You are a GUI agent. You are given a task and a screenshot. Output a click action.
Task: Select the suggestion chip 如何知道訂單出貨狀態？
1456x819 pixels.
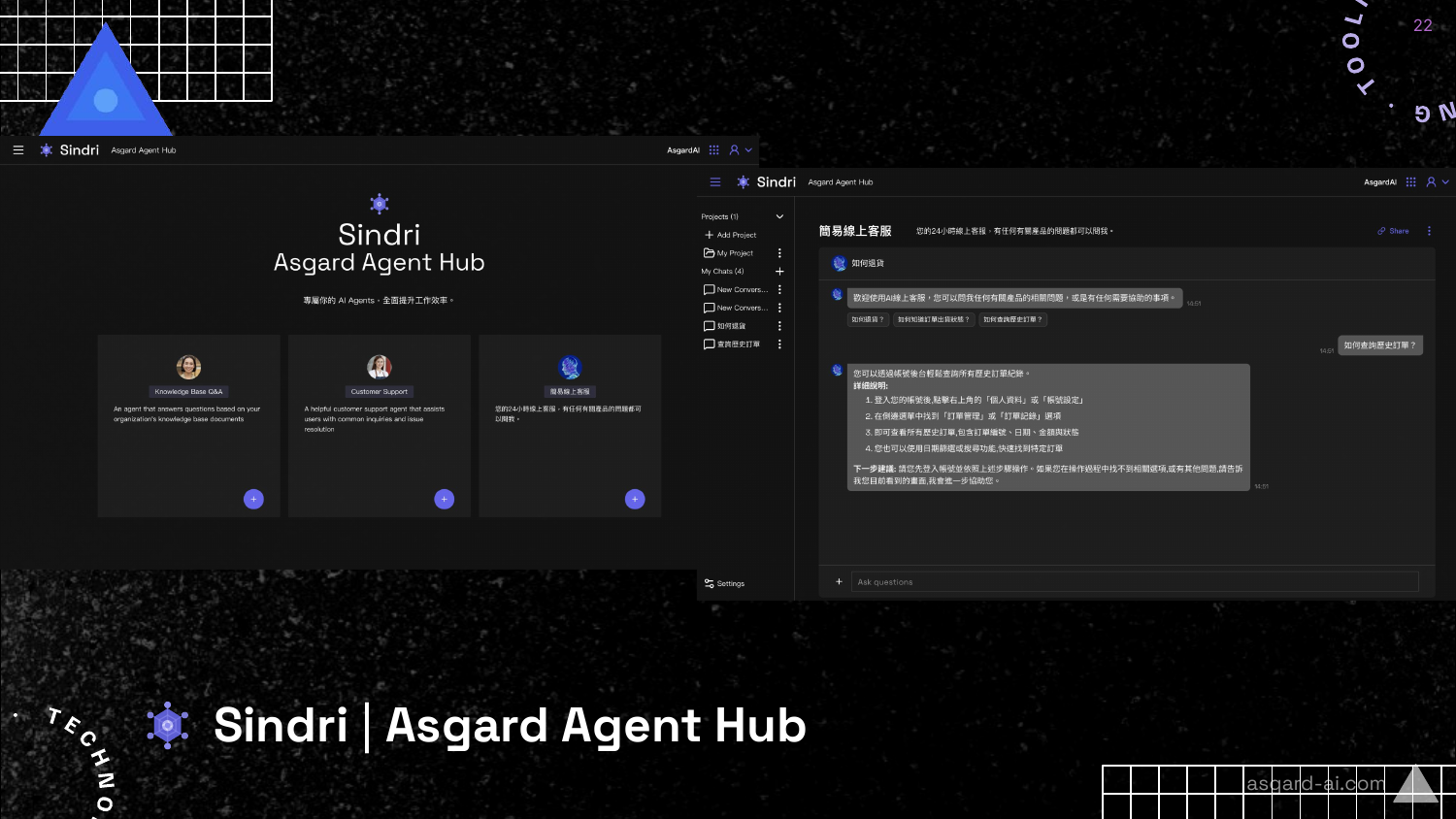point(934,319)
